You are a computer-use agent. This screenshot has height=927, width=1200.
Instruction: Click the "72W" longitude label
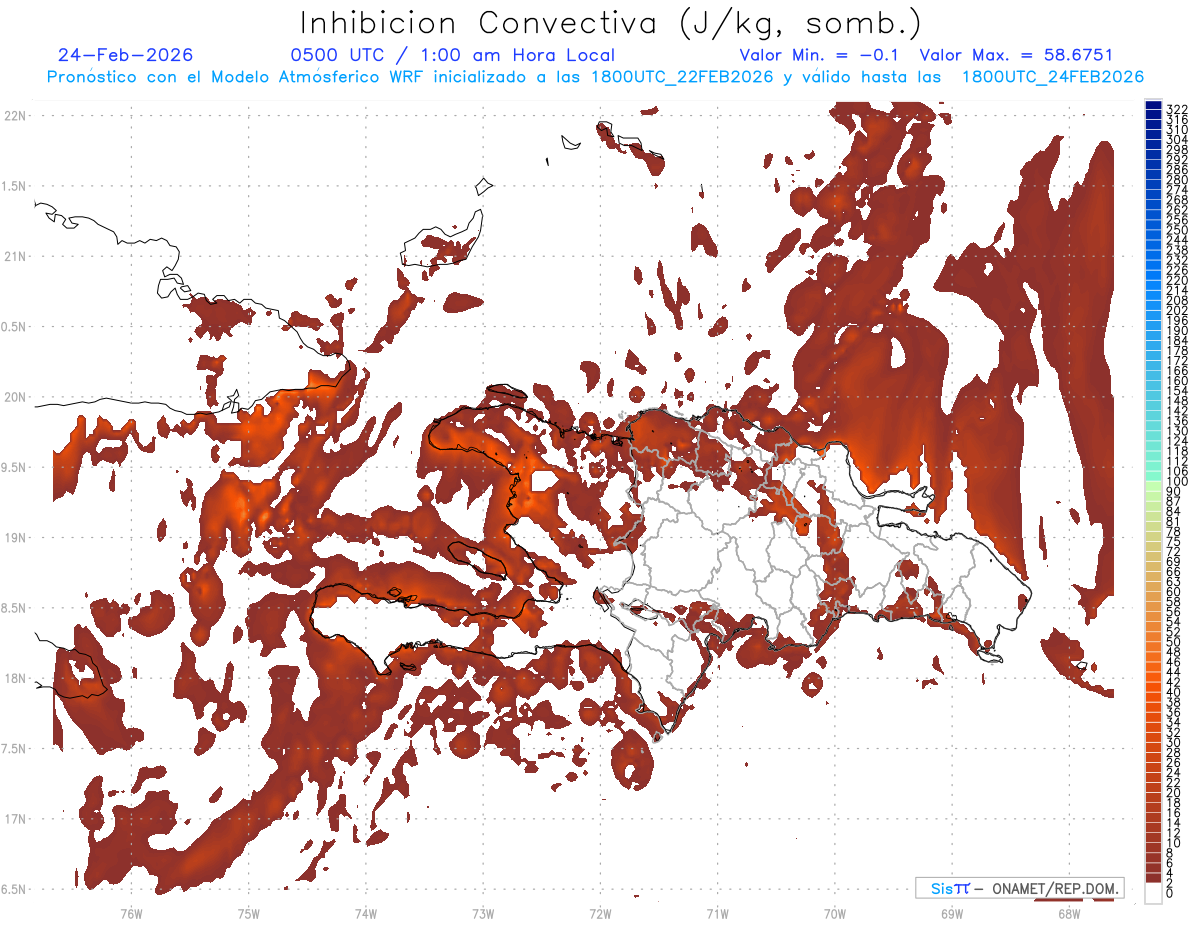(601, 913)
